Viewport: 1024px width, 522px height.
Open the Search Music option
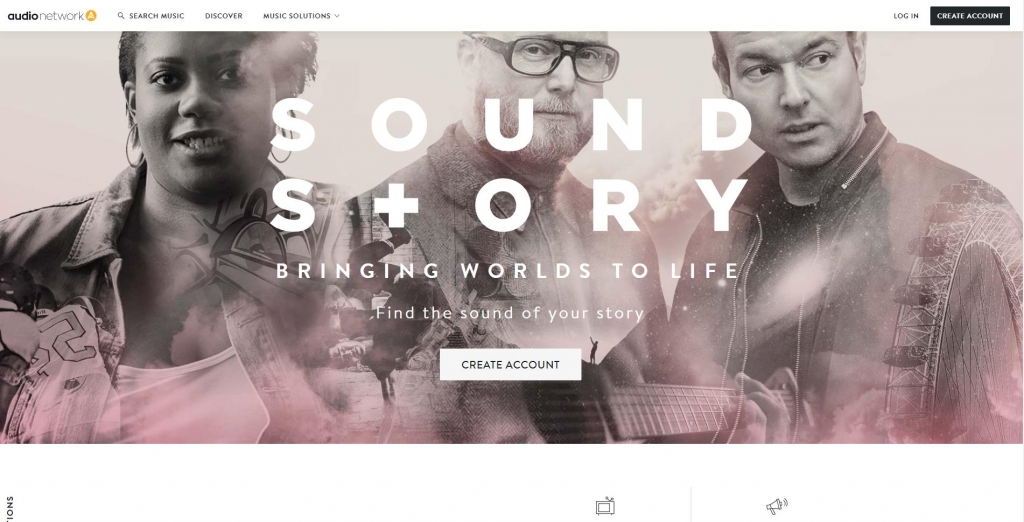151,16
